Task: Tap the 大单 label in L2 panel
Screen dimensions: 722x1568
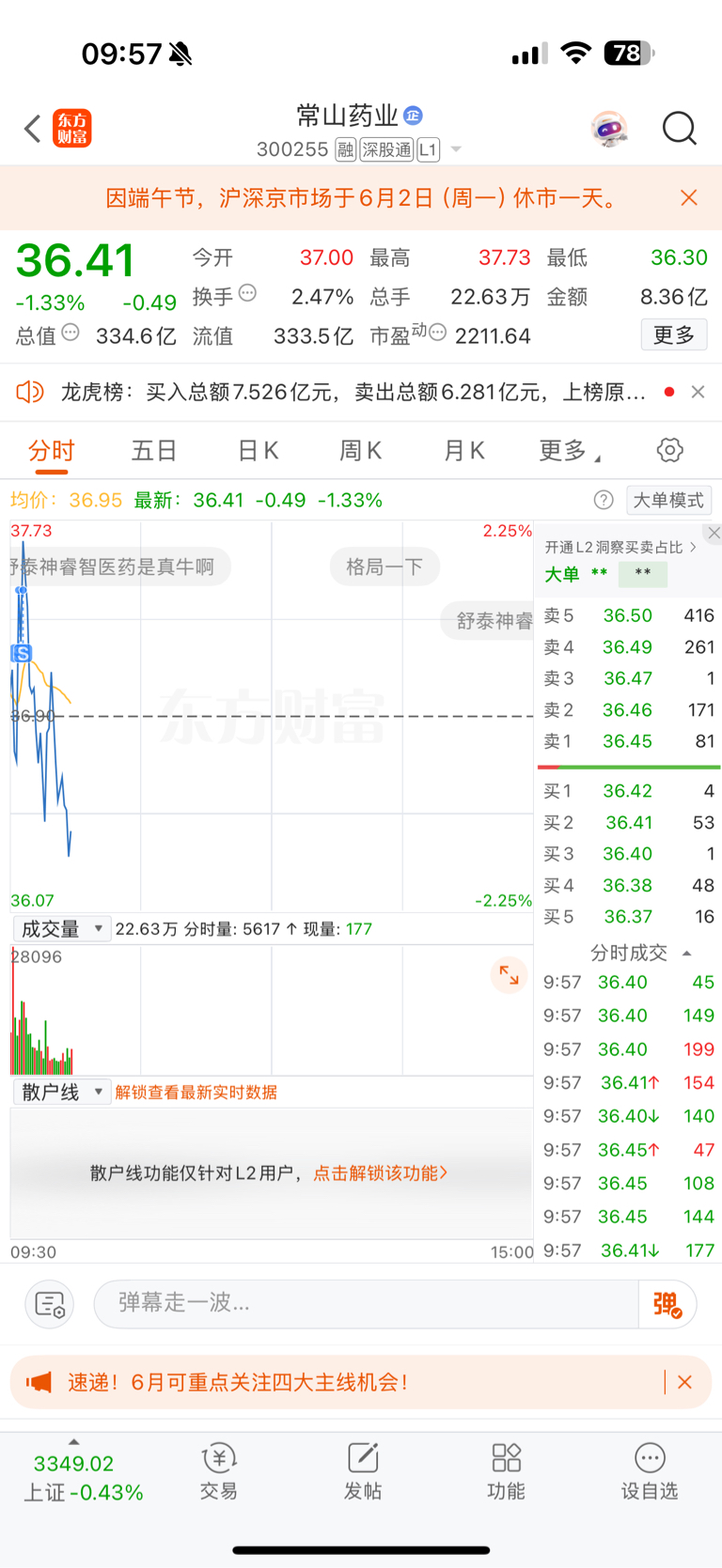Action: pyautogui.click(x=562, y=574)
